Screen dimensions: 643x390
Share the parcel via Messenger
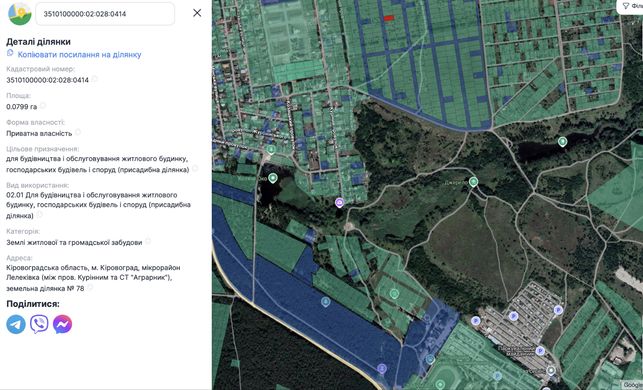click(x=62, y=324)
